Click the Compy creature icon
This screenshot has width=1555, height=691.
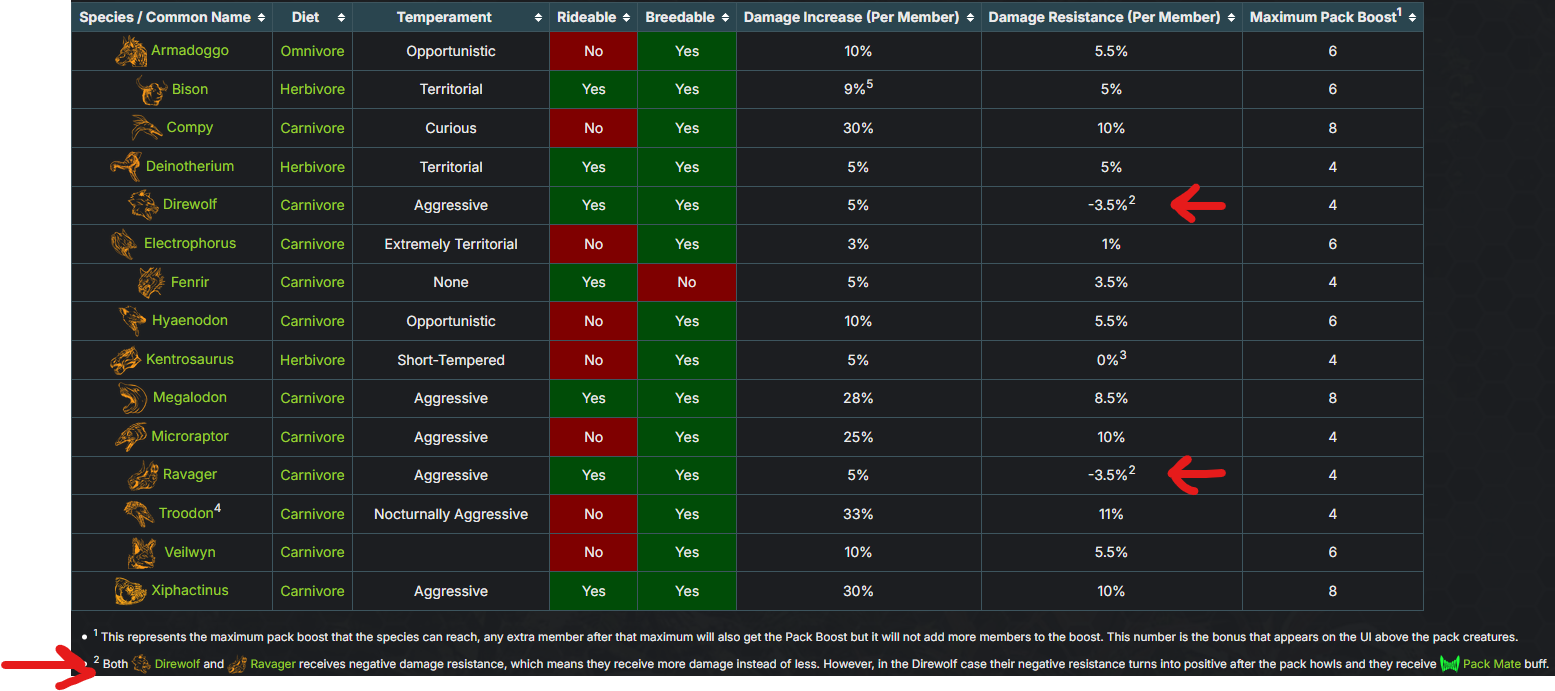click(x=146, y=128)
